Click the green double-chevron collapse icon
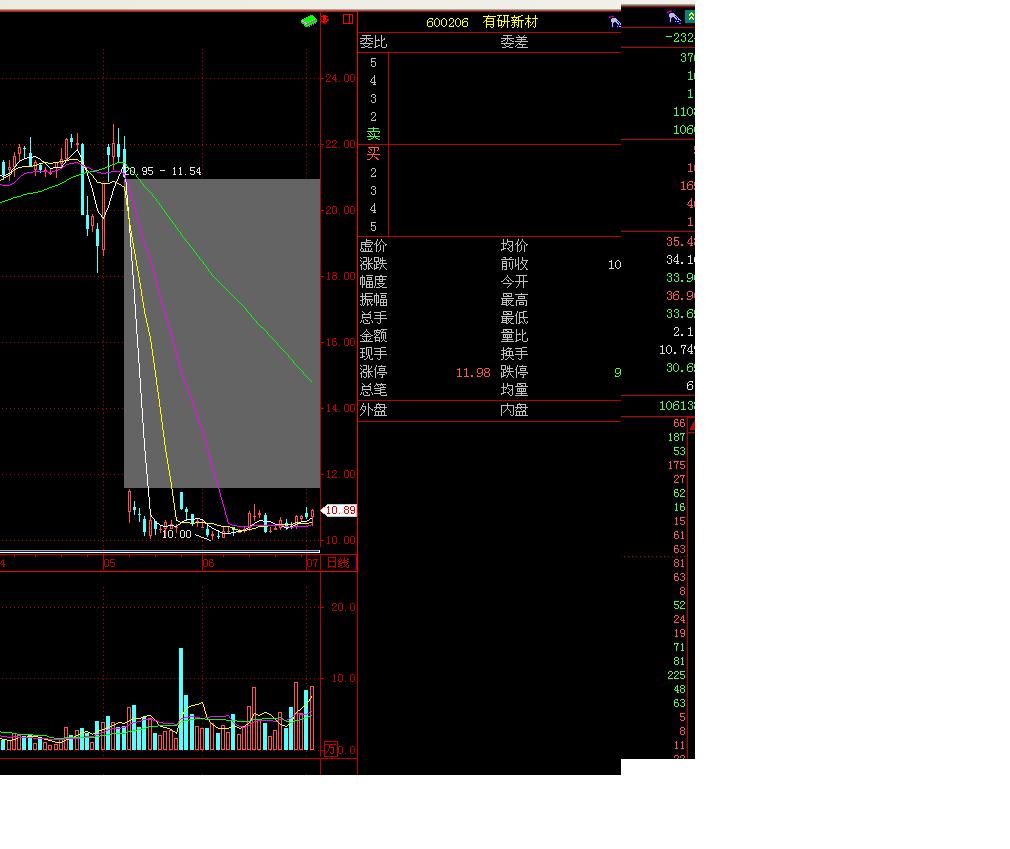 690,17
